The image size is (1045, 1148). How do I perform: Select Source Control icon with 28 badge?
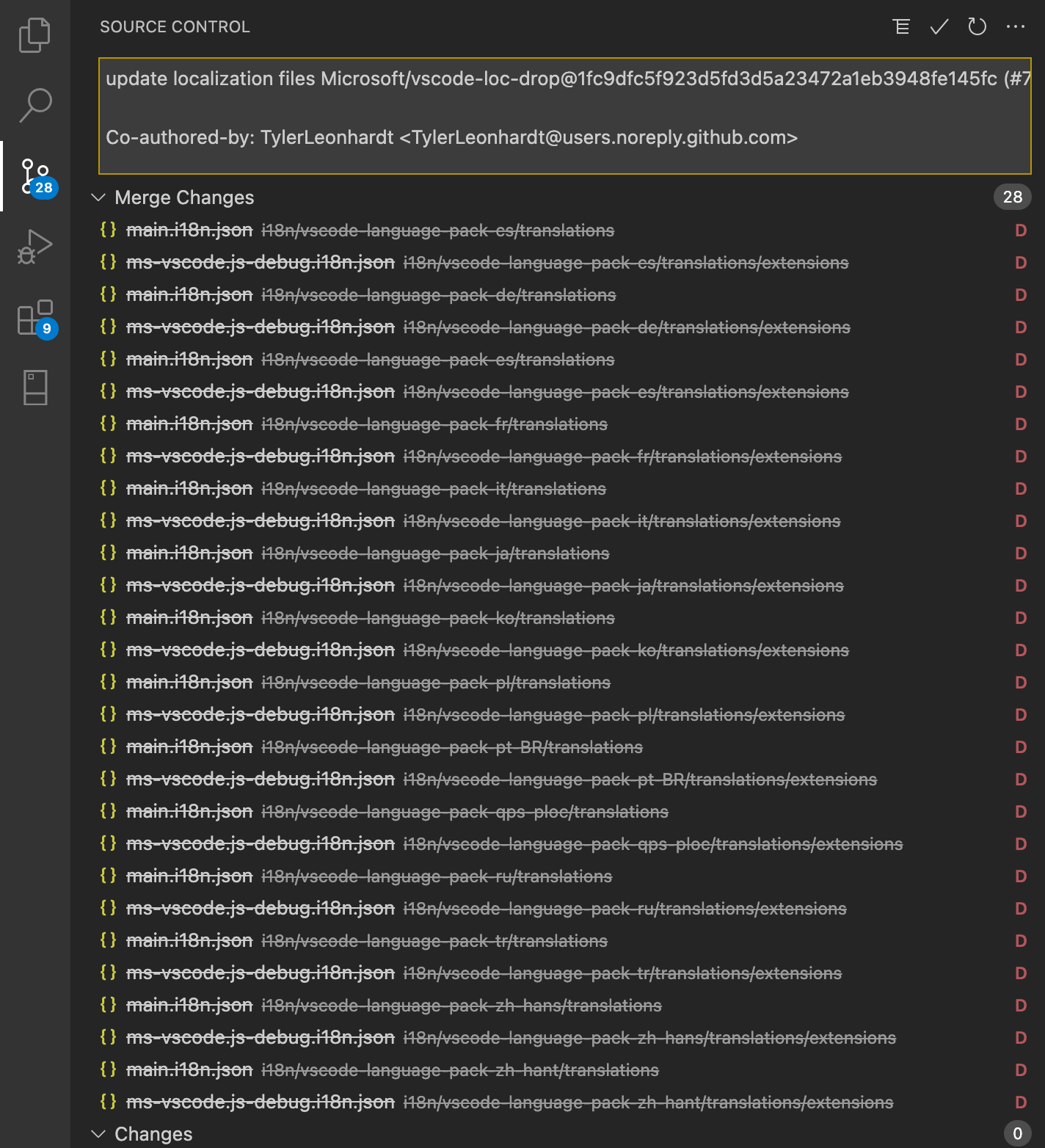click(x=35, y=176)
